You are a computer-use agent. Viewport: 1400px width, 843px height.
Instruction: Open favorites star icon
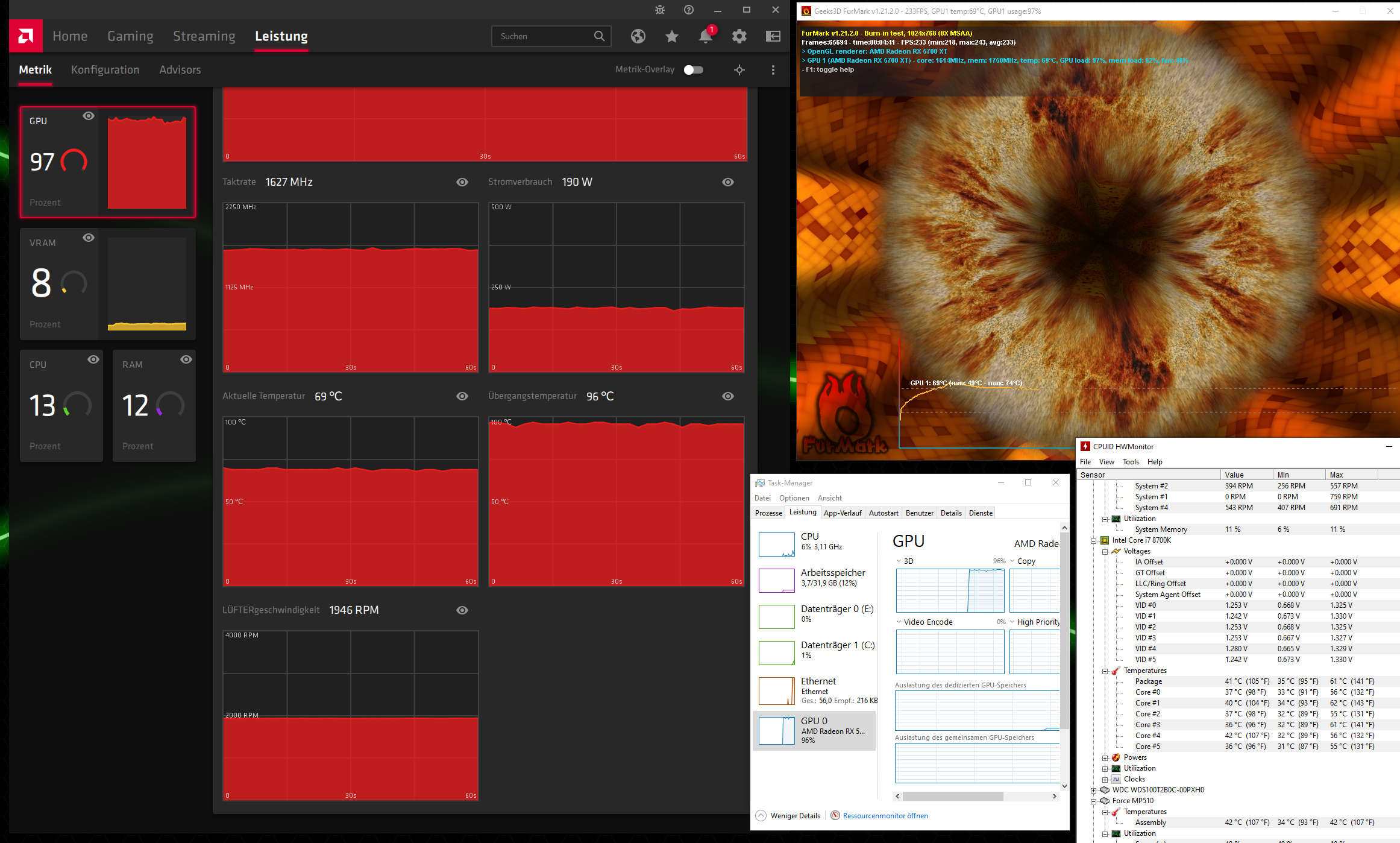(x=672, y=36)
